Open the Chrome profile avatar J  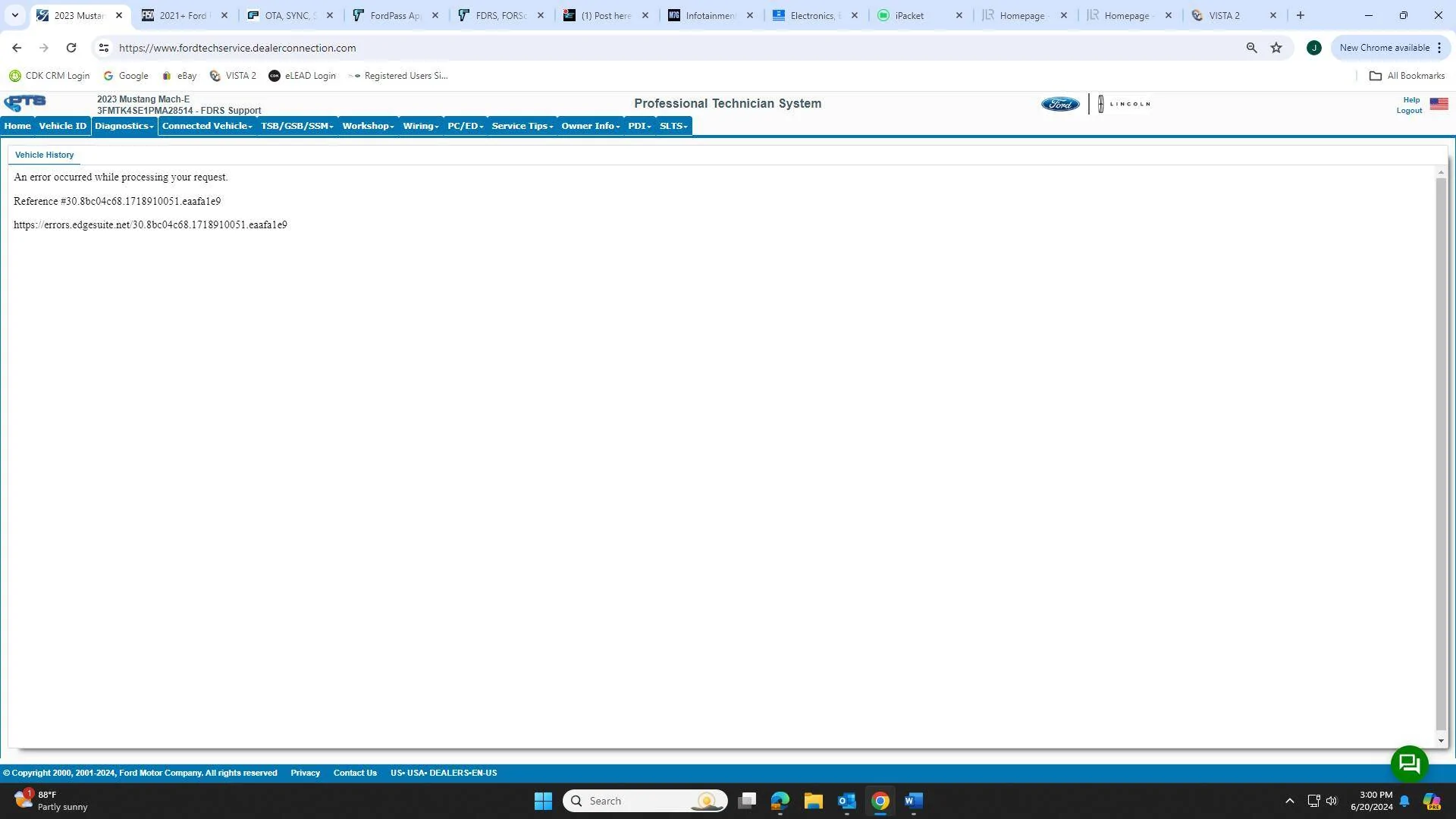1314,48
